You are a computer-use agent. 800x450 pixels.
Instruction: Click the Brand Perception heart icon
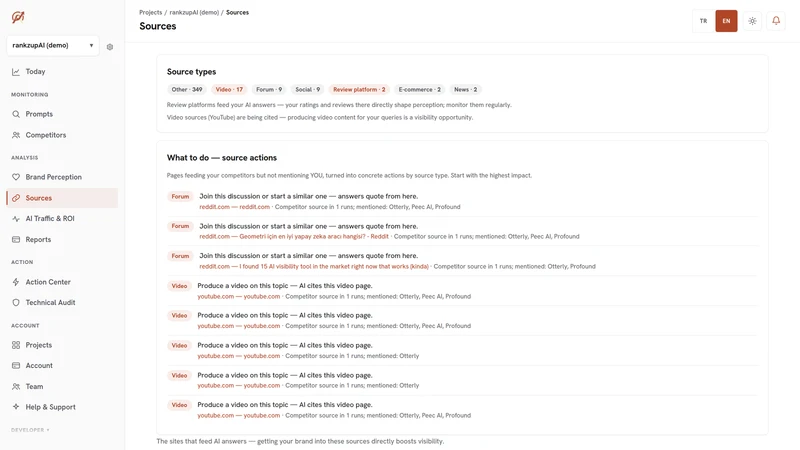click(x=16, y=177)
